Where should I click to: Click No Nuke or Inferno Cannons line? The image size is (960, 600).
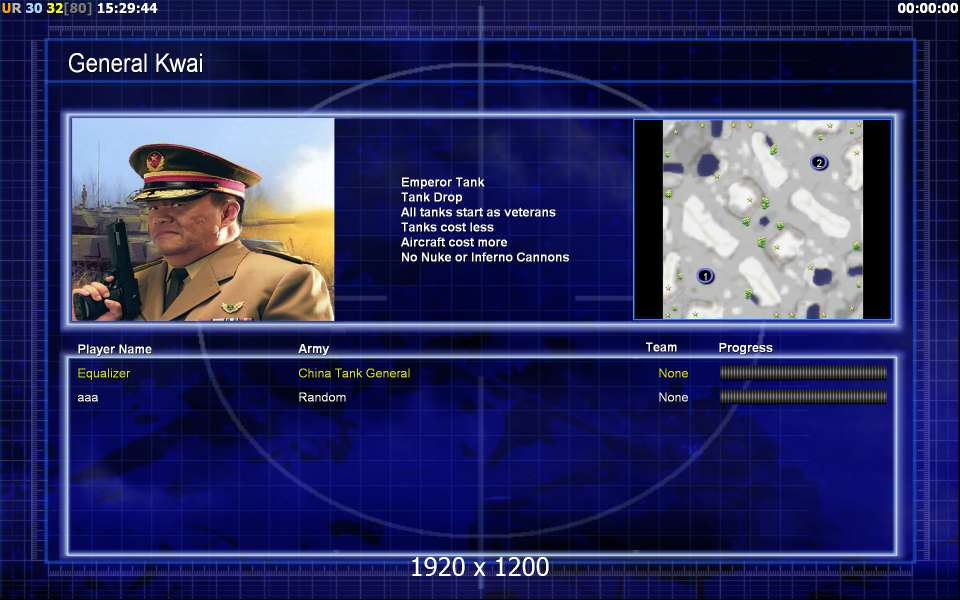pyautogui.click(x=485, y=257)
